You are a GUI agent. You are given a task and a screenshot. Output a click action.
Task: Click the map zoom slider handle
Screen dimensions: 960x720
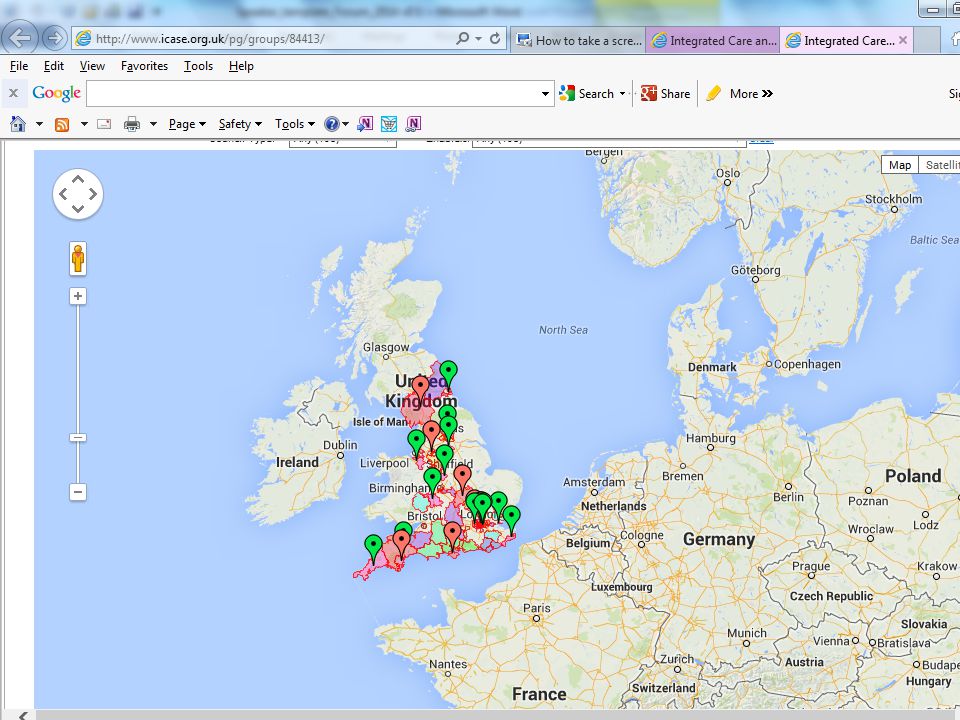tap(78, 438)
